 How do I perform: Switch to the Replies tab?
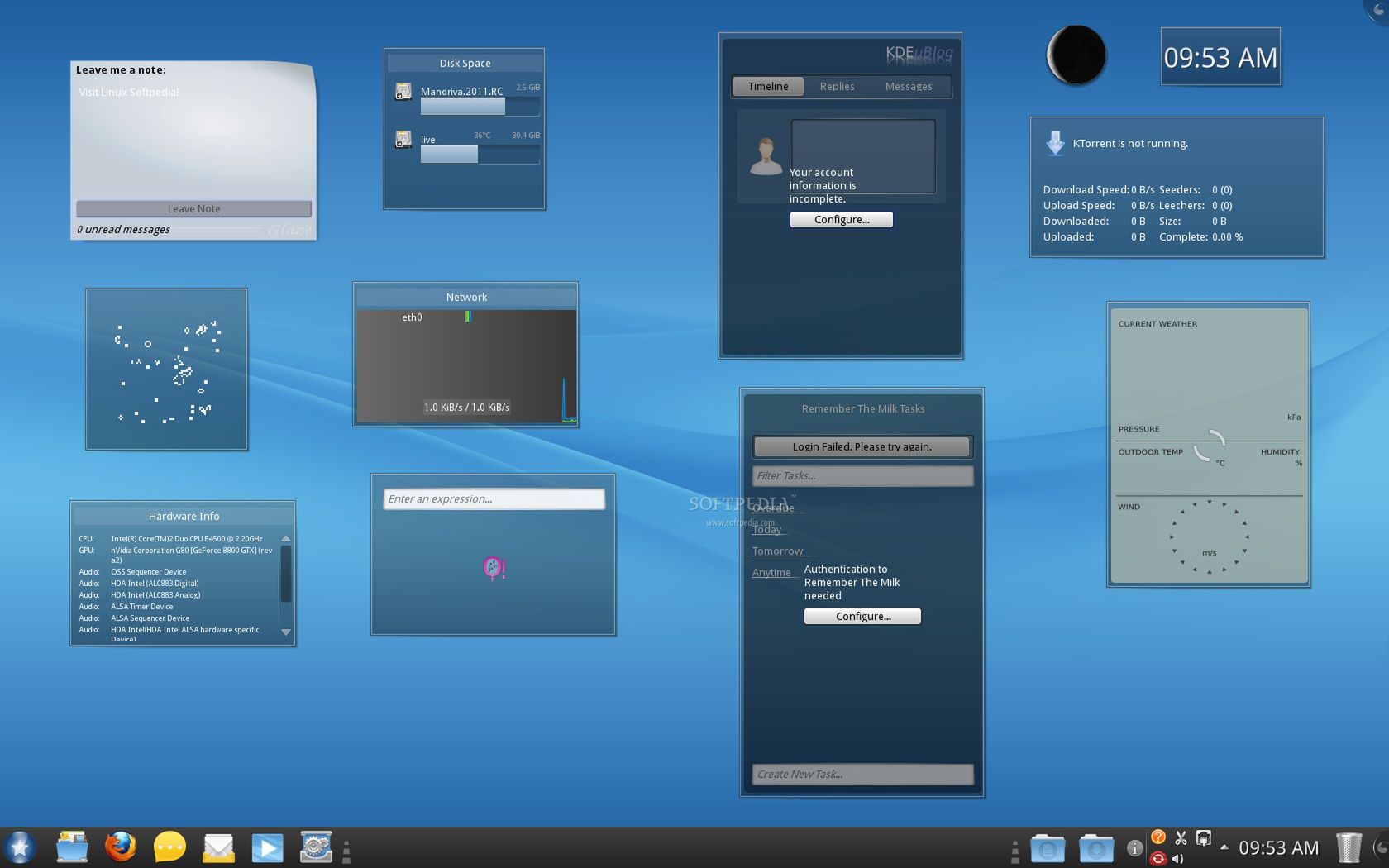pos(837,86)
